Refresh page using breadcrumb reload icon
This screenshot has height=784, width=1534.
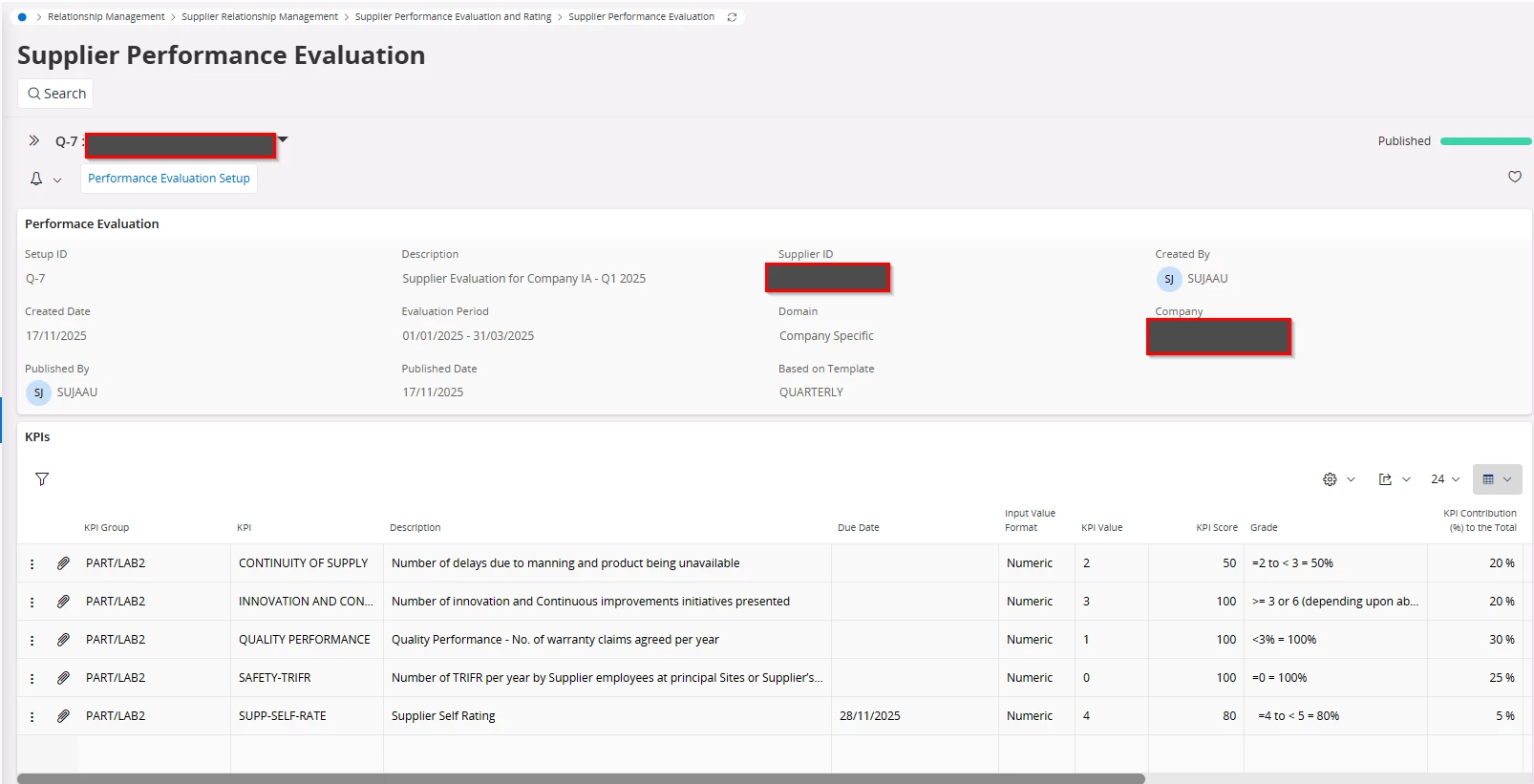coord(732,17)
